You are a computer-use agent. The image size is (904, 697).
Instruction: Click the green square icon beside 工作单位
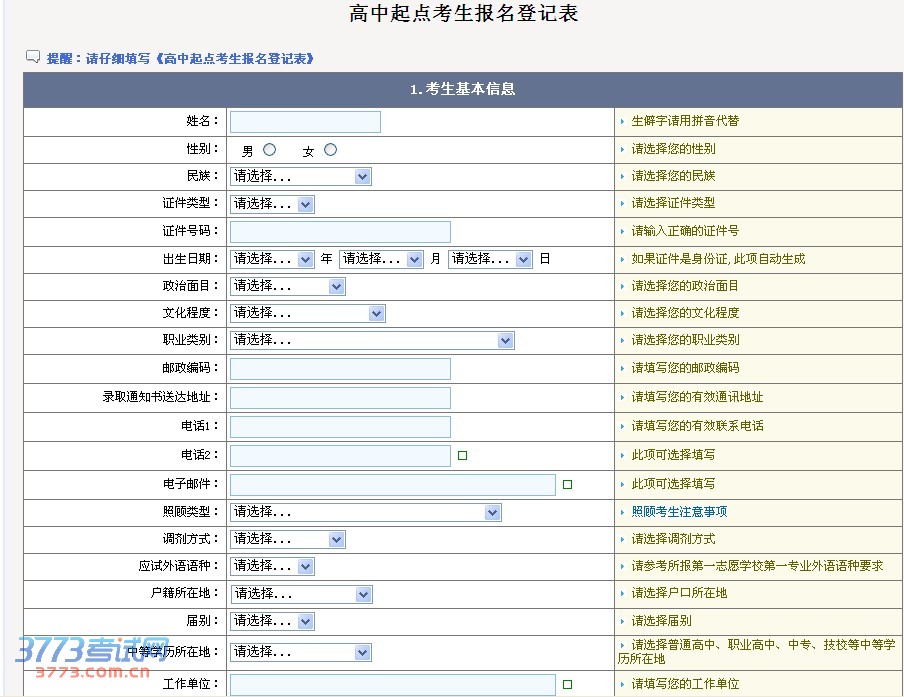coord(567,685)
